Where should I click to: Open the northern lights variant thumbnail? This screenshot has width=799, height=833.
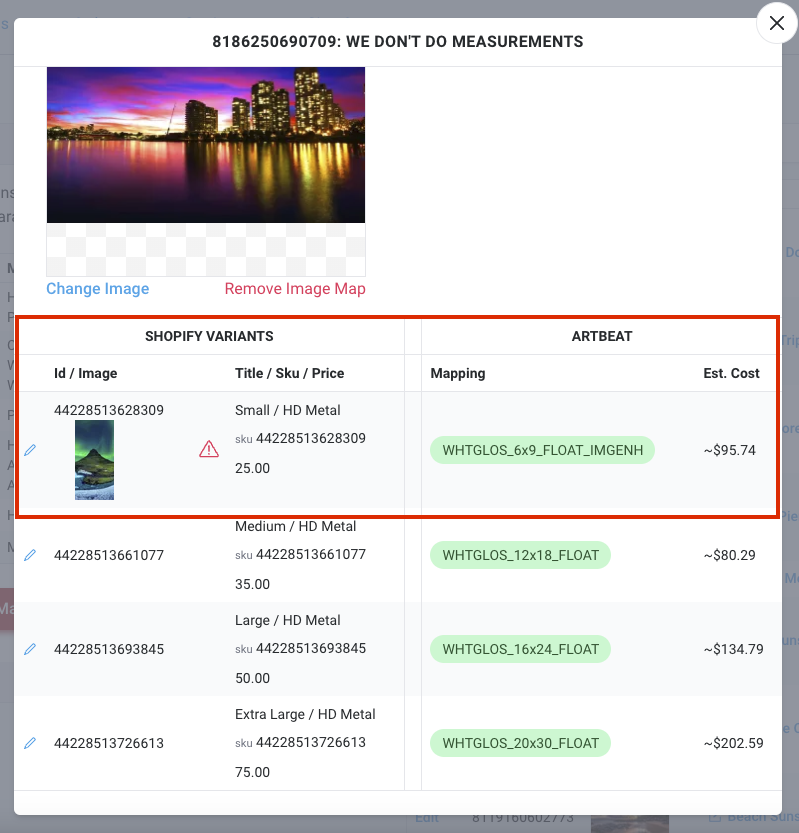(x=95, y=460)
